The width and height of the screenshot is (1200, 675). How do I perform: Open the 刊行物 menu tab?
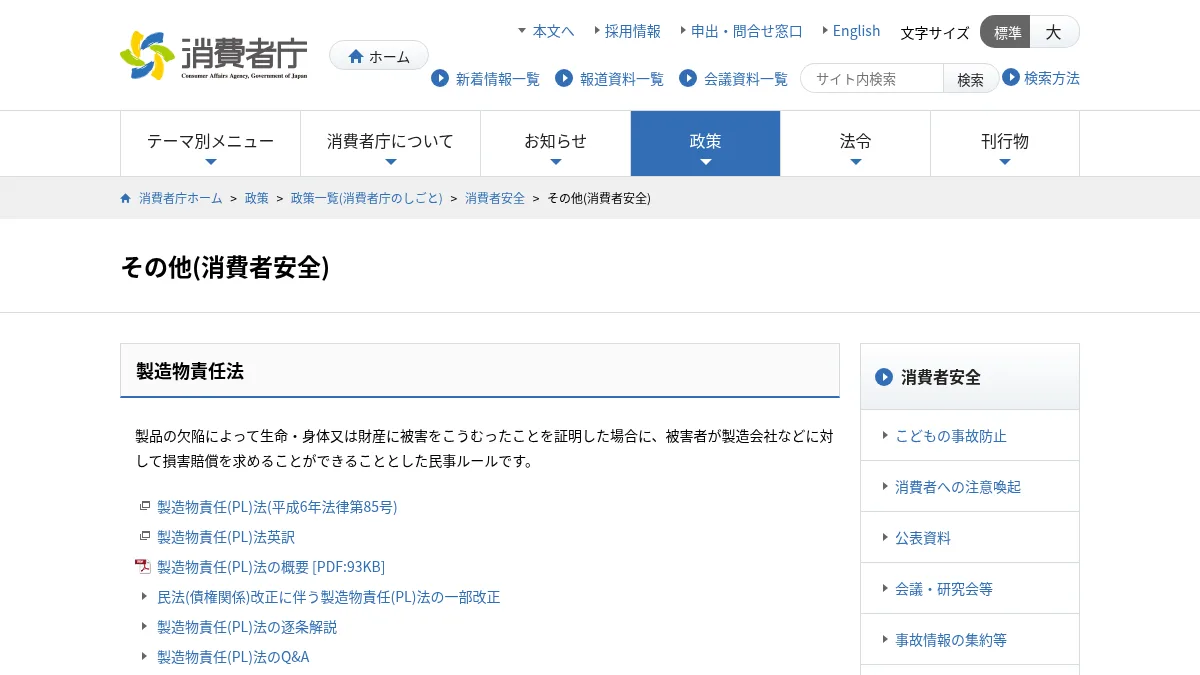click(x=1005, y=144)
